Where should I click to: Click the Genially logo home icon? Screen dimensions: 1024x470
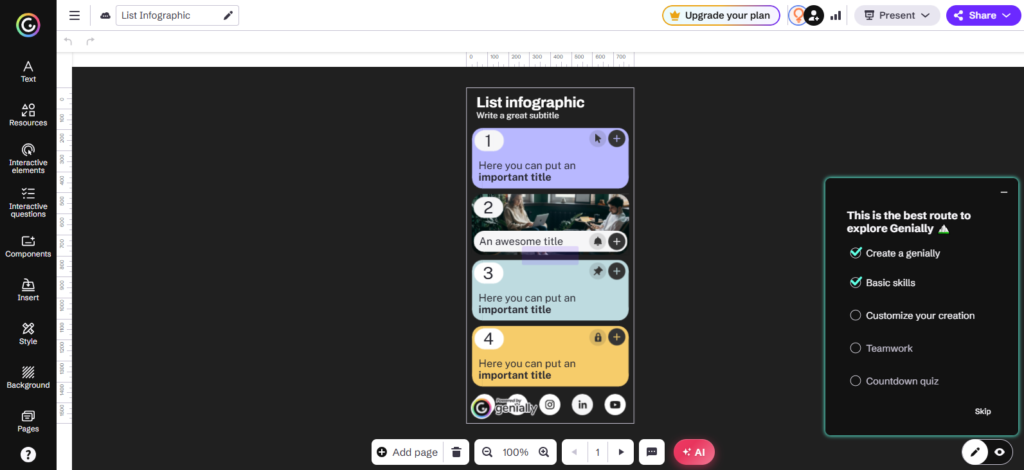pos(28,25)
